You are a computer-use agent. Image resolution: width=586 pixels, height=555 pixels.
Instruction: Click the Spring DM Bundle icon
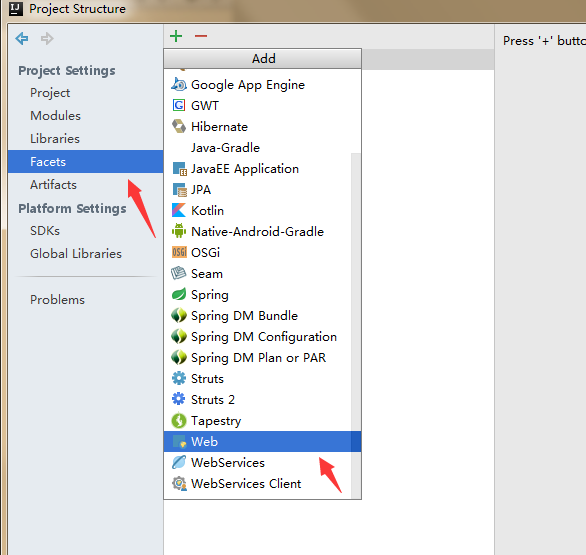pos(179,315)
